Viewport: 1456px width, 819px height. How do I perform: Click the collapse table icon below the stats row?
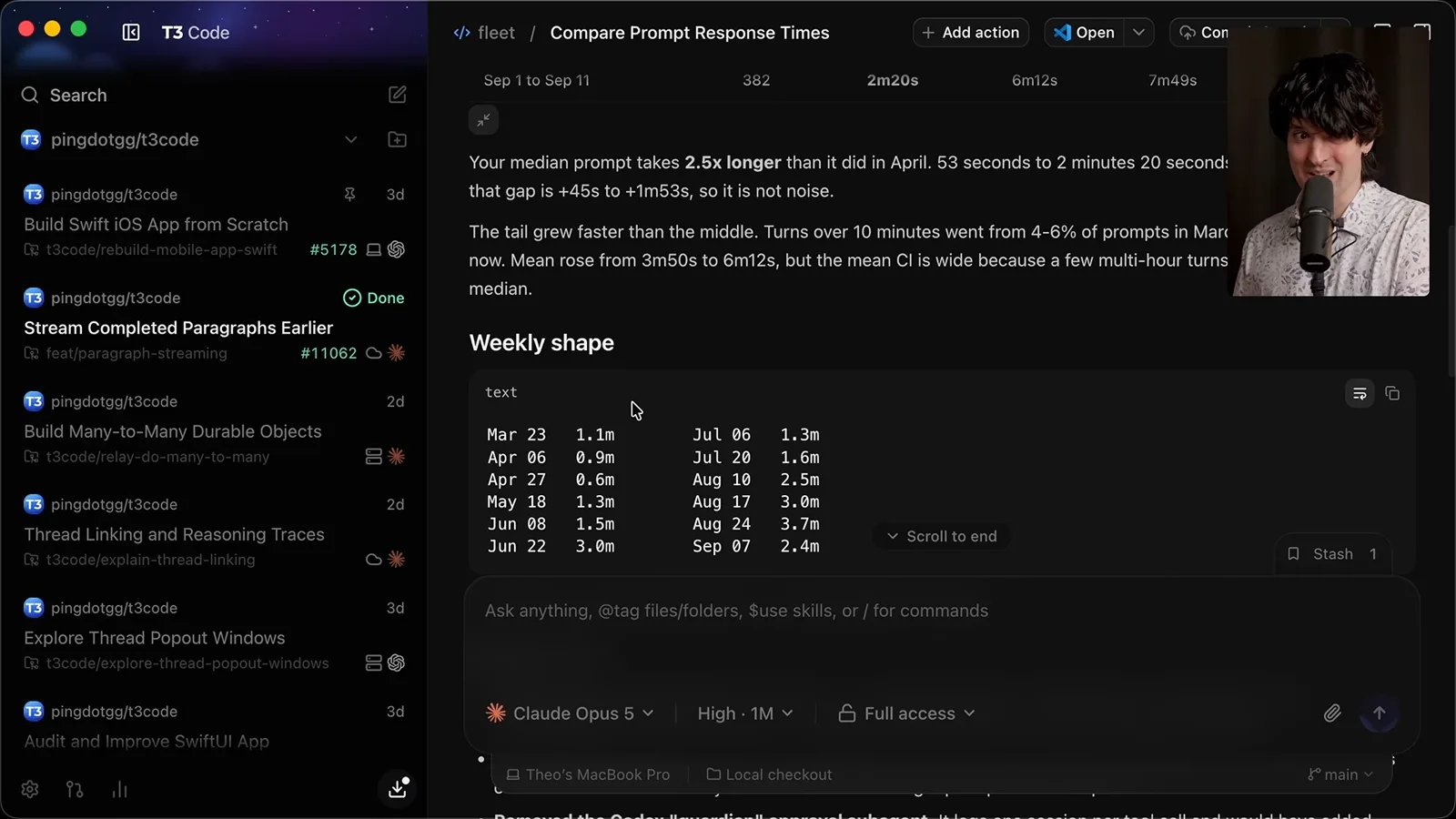point(483,119)
